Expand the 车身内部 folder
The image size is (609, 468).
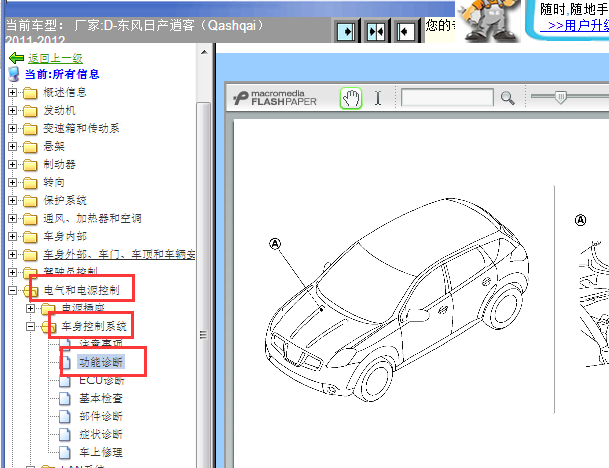[x=12, y=236]
